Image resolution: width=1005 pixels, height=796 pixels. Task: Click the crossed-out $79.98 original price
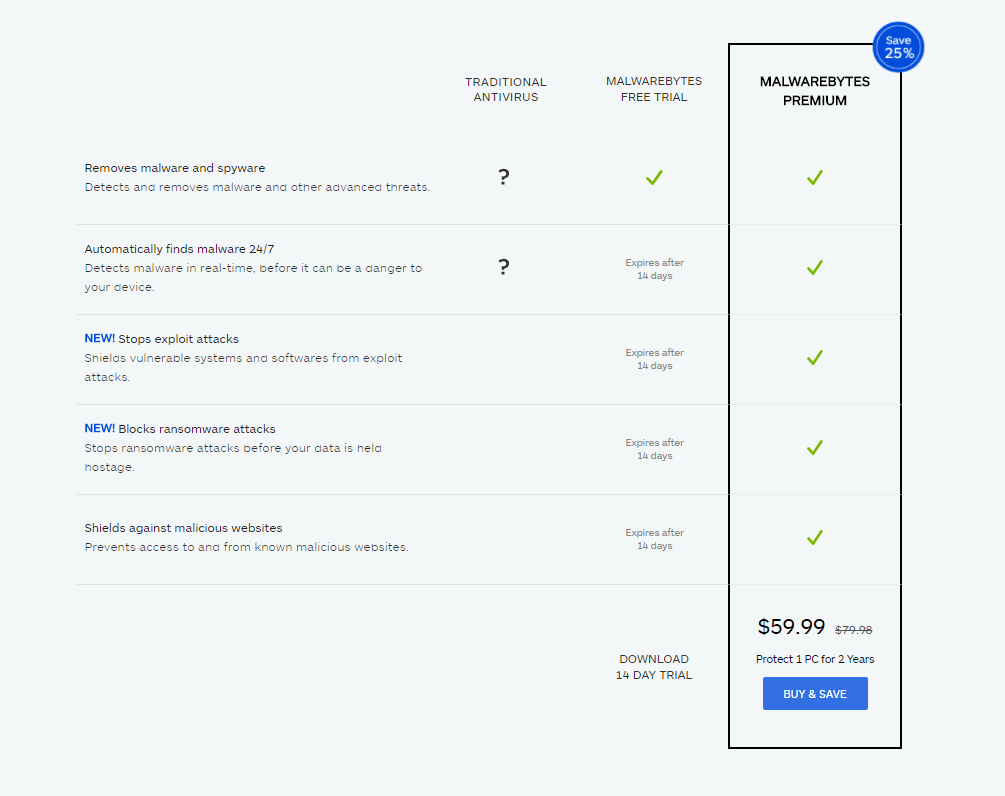tap(851, 629)
